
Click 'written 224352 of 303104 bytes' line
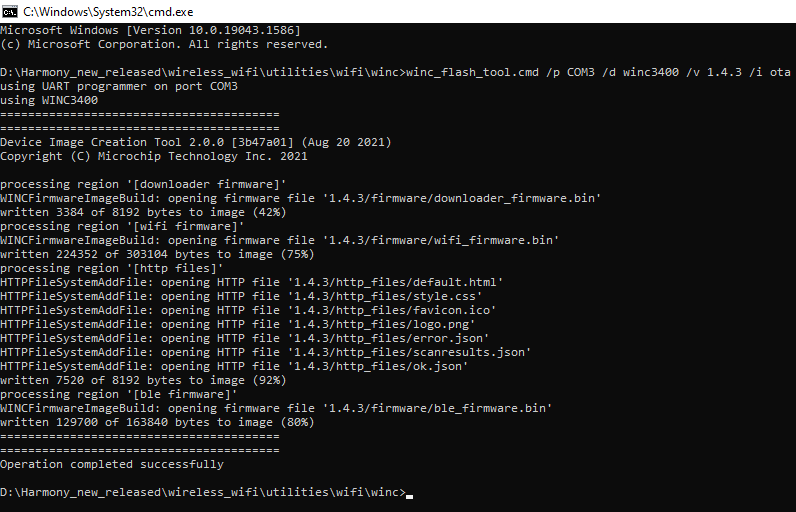click(157, 254)
